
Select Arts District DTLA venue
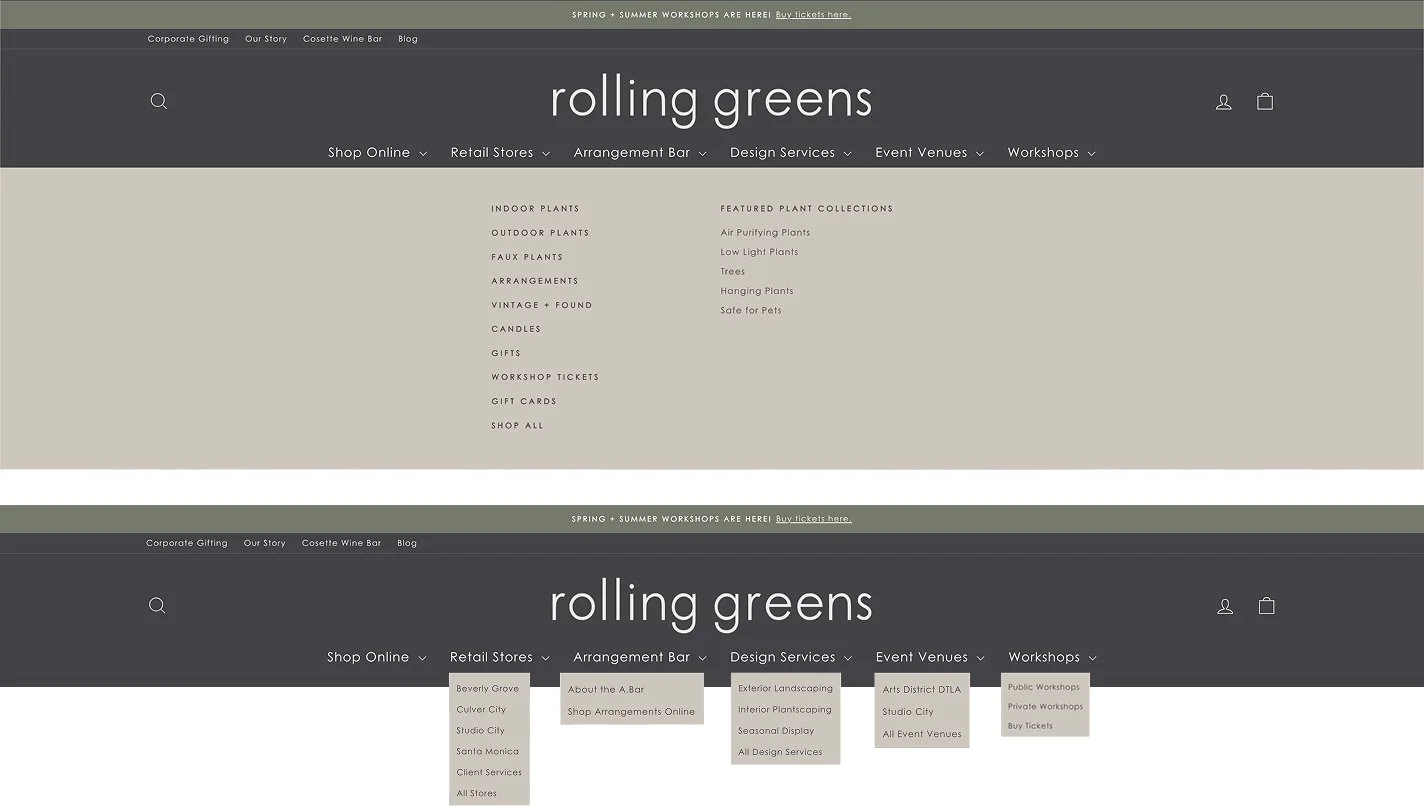(922, 690)
